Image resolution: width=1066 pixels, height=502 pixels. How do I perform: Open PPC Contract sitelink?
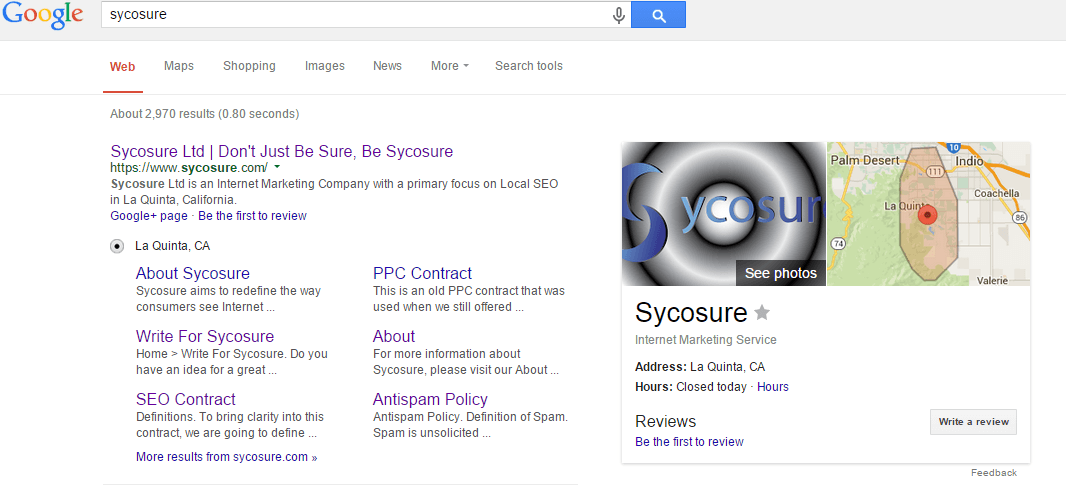coord(422,273)
